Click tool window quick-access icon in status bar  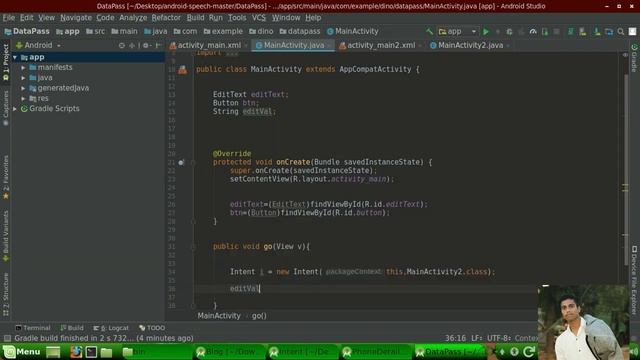click(x=7, y=338)
